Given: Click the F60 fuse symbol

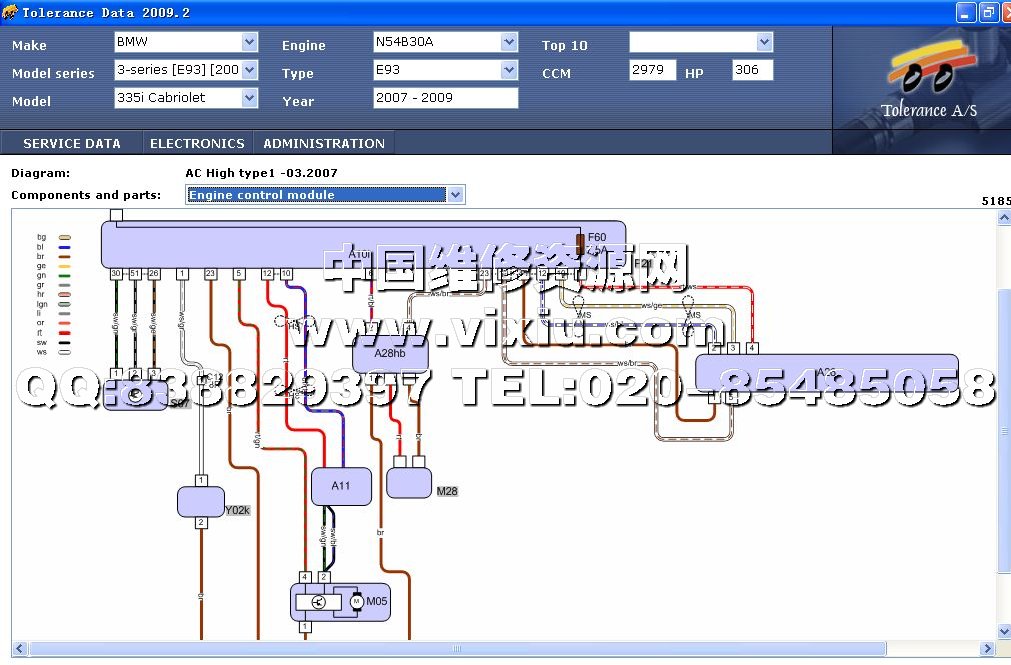Looking at the screenshot, I should pyautogui.click(x=580, y=243).
